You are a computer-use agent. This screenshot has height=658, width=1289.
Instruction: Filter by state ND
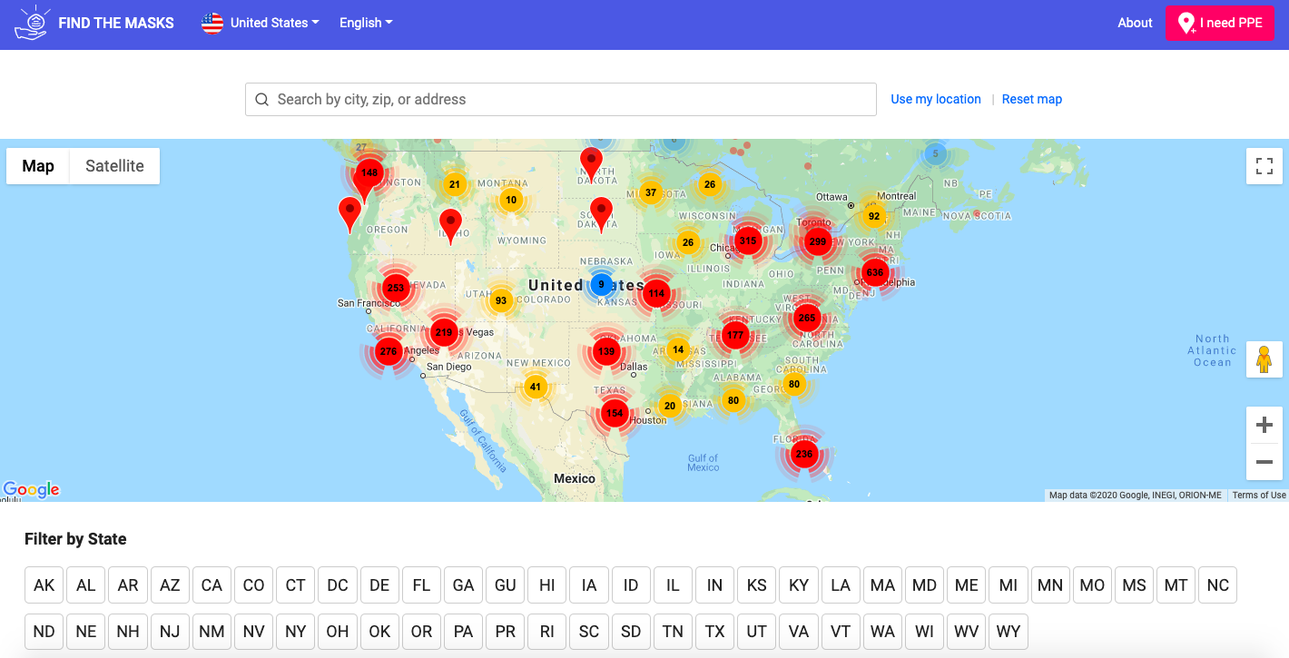click(x=44, y=632)
